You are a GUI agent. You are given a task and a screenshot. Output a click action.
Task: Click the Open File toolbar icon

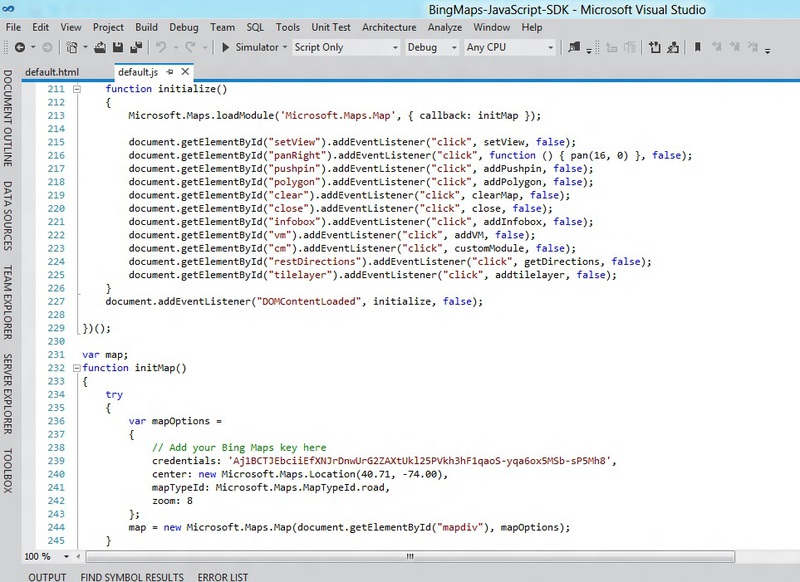coord(102,47)
